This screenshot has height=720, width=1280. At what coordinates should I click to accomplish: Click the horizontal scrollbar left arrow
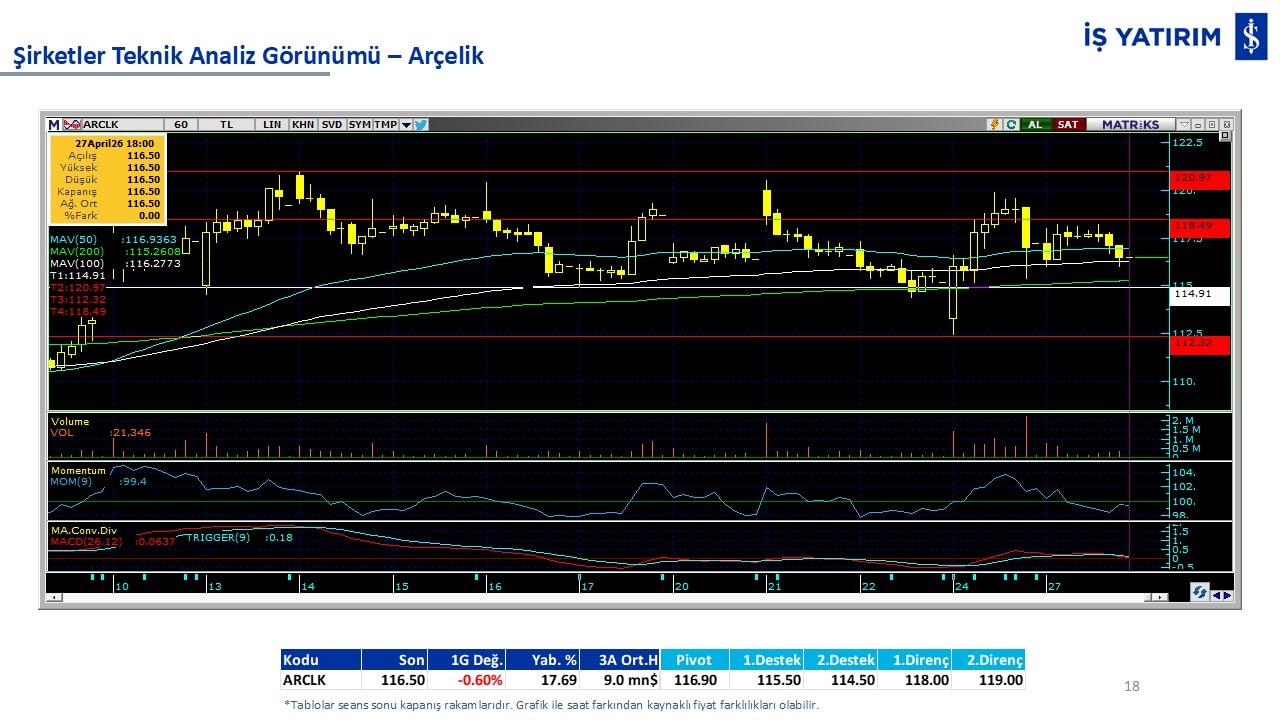(x=52, y=597)
